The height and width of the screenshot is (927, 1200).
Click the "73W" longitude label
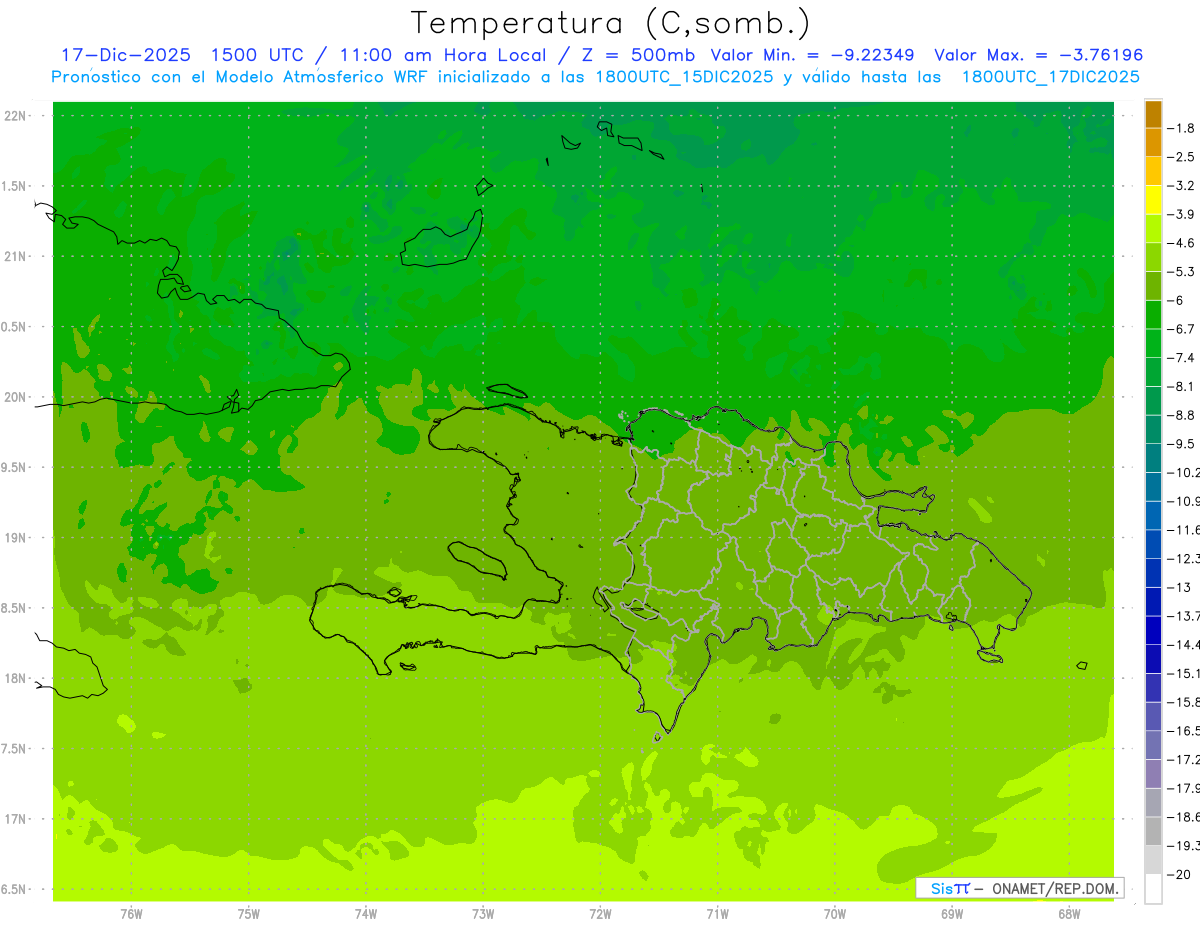[x=483, y=914]
